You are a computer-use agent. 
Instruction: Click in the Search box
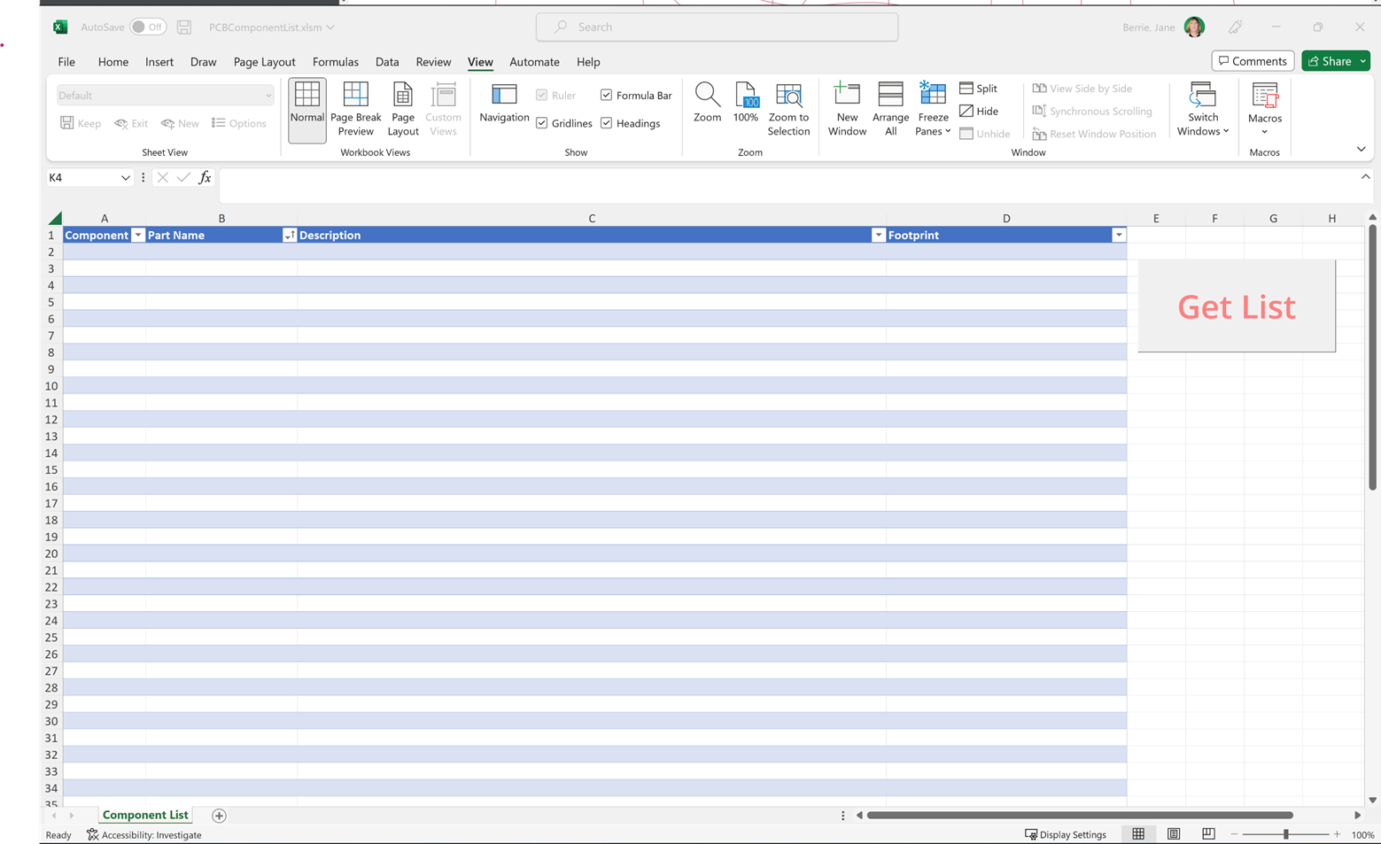pyautogui.click(x=716, y=27)
